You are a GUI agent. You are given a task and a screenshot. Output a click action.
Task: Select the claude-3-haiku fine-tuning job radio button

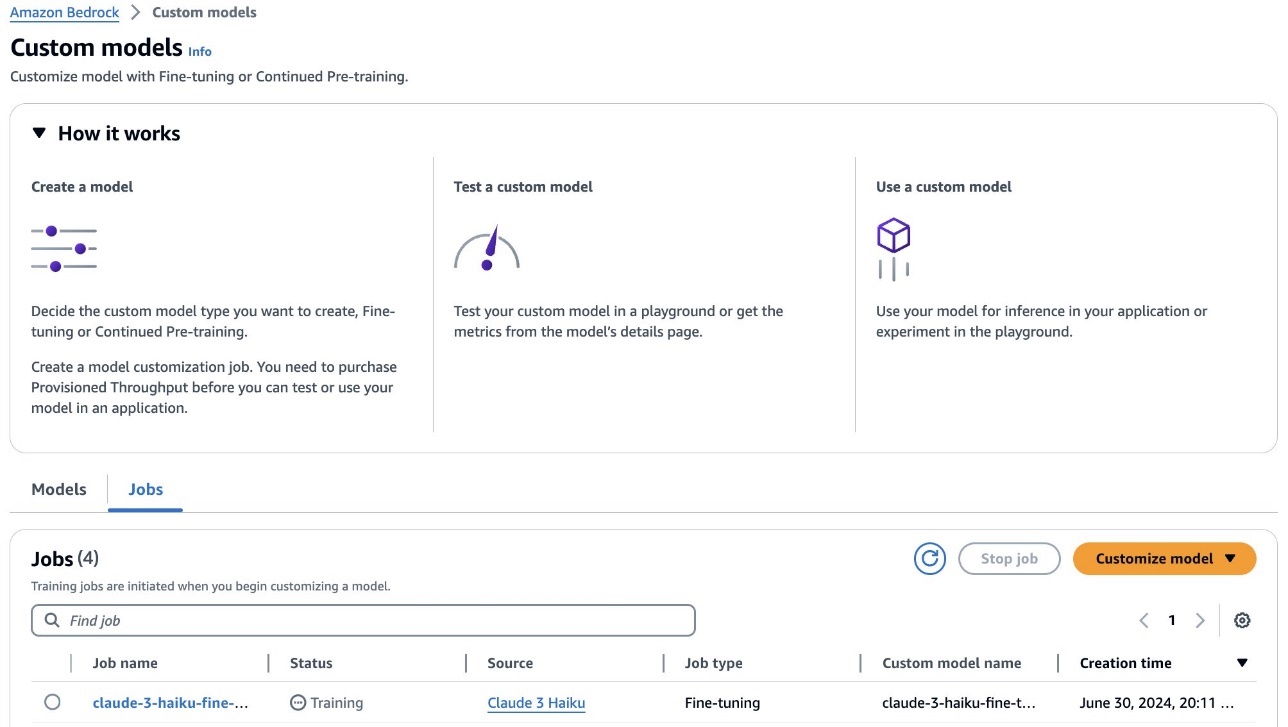52,703
